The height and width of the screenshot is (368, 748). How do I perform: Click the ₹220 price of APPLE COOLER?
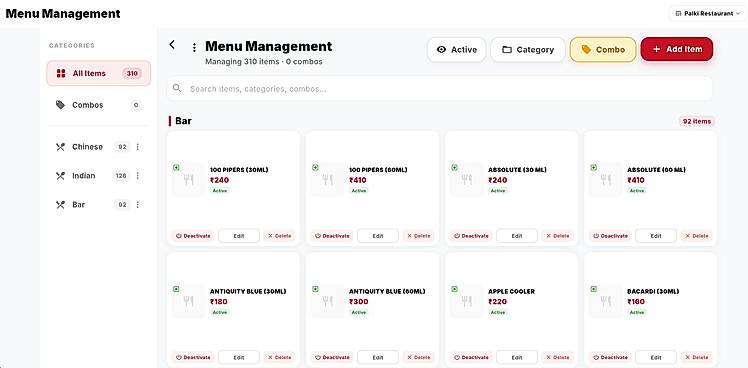click(x=498, y=302)
